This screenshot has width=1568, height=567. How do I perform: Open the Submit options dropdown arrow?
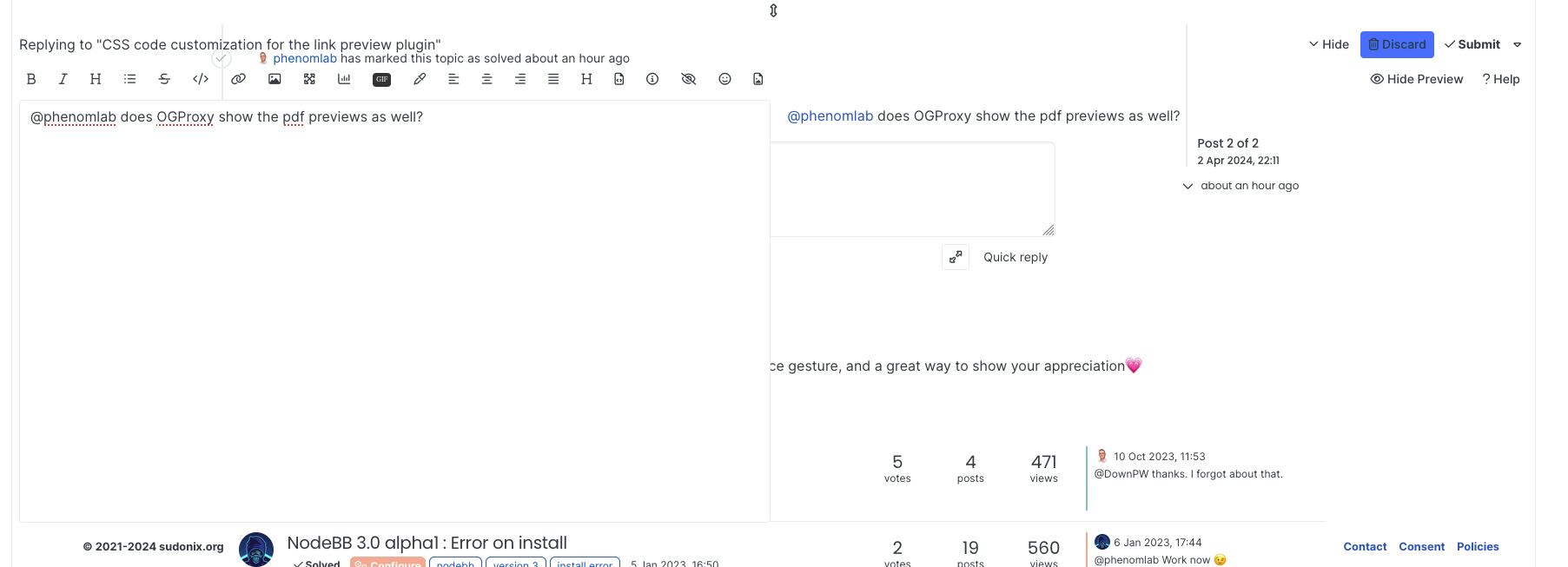tap(1518, 44)
